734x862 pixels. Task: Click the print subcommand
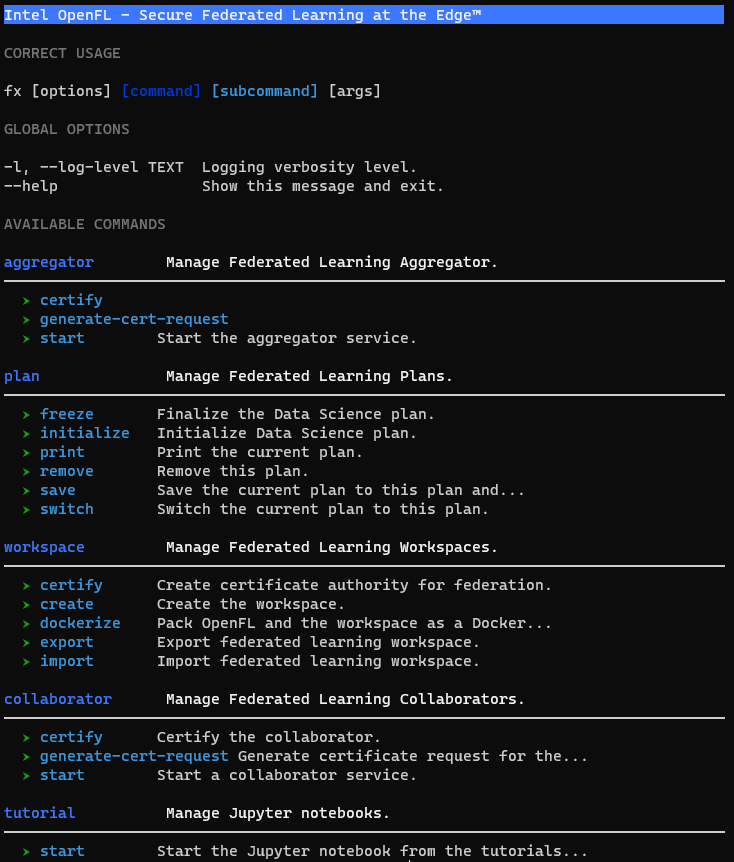62,452
